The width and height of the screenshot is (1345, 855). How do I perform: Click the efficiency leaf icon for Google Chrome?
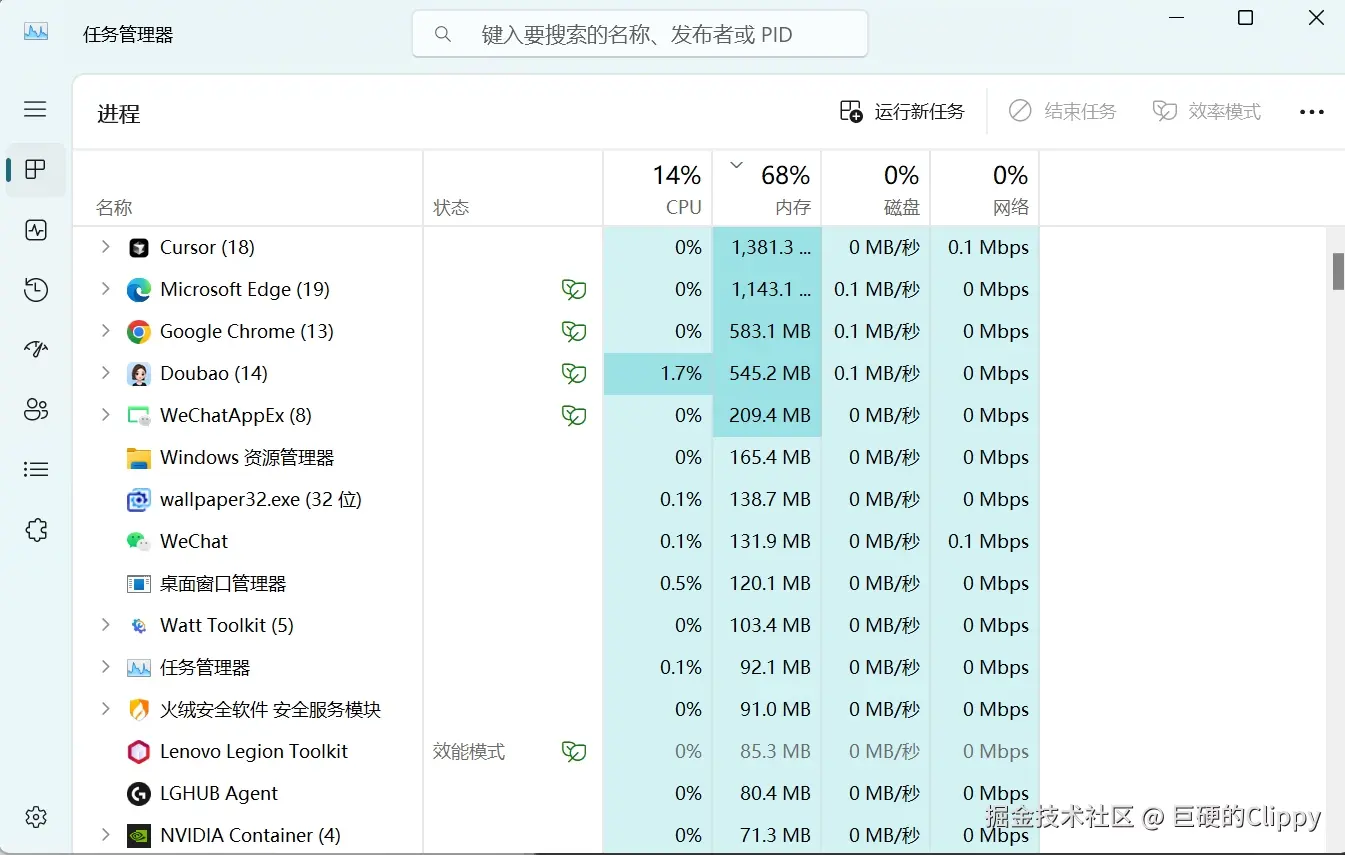(574, 332)
